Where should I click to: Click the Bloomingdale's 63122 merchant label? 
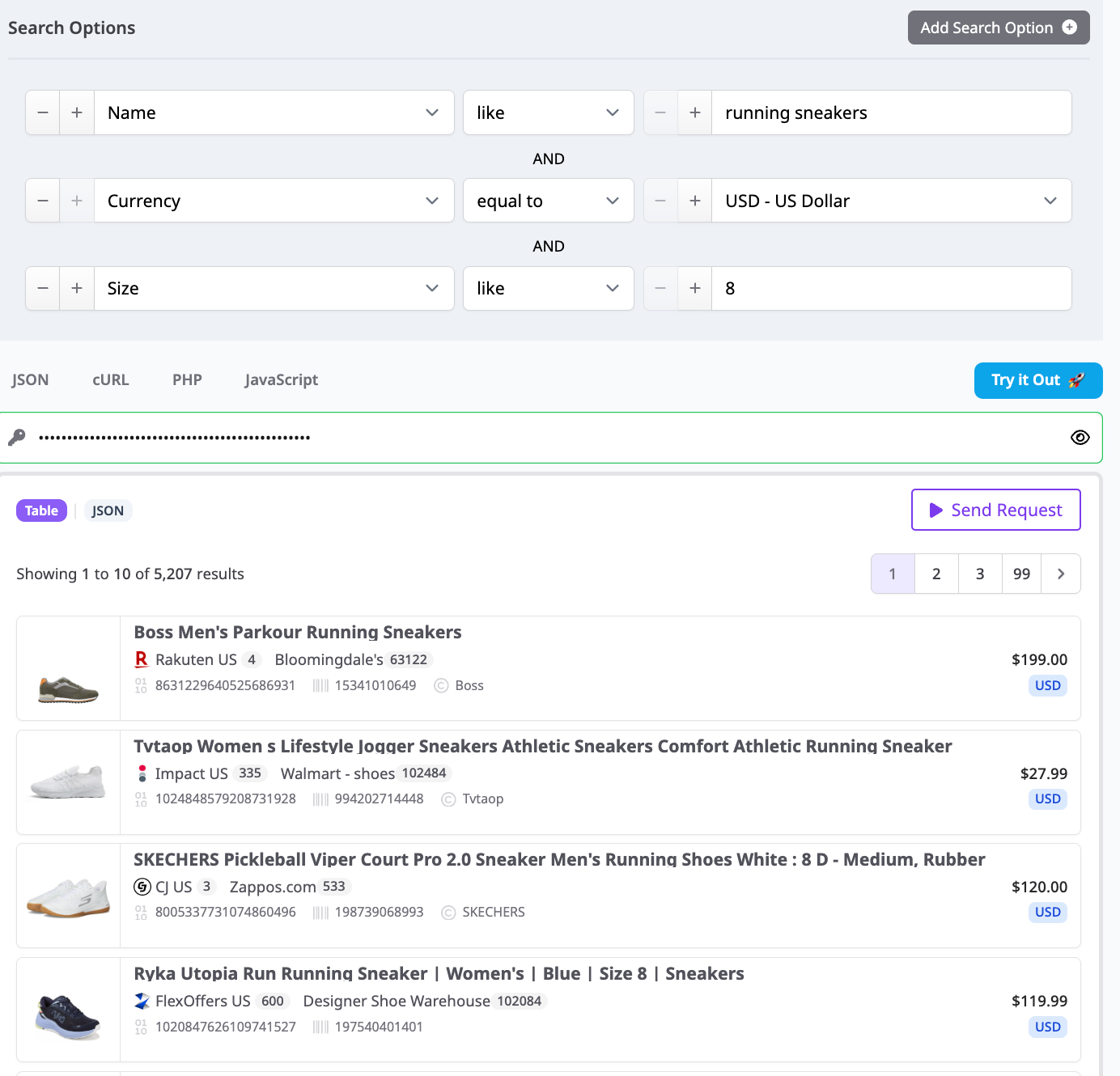click(353, 659)
